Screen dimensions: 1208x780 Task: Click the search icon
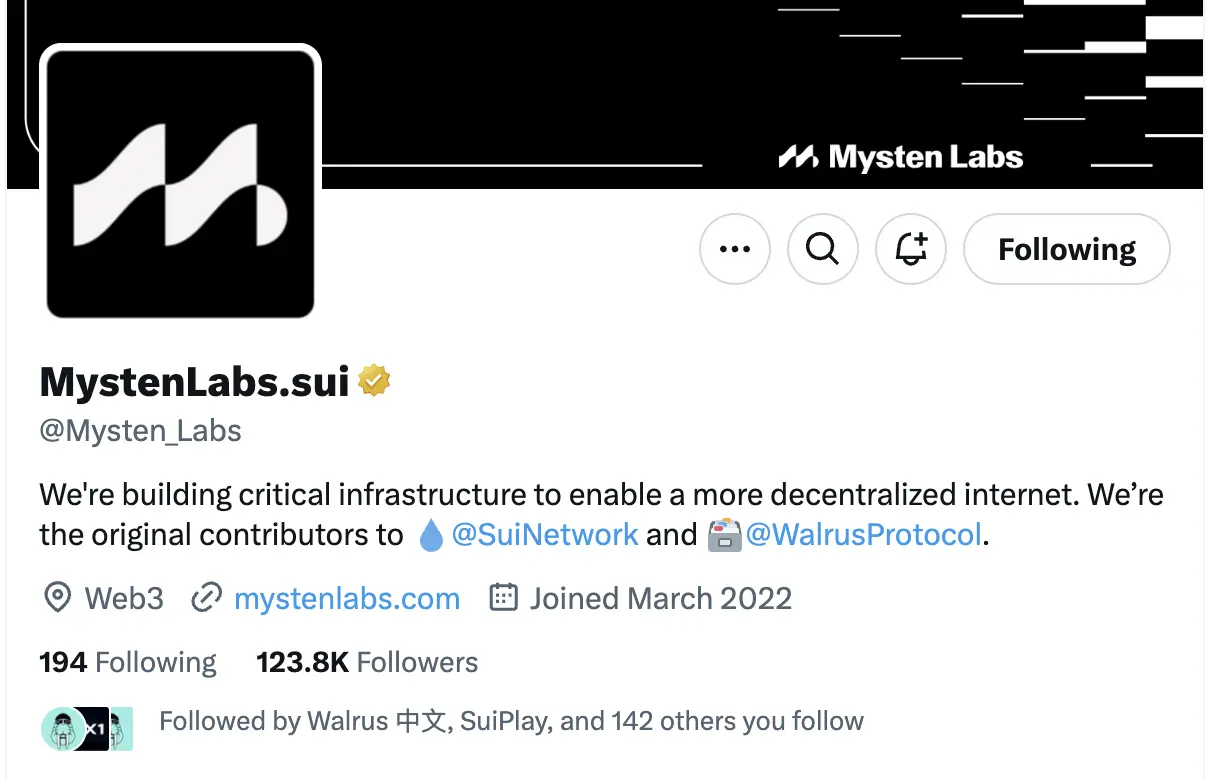(x=823, y=249)
